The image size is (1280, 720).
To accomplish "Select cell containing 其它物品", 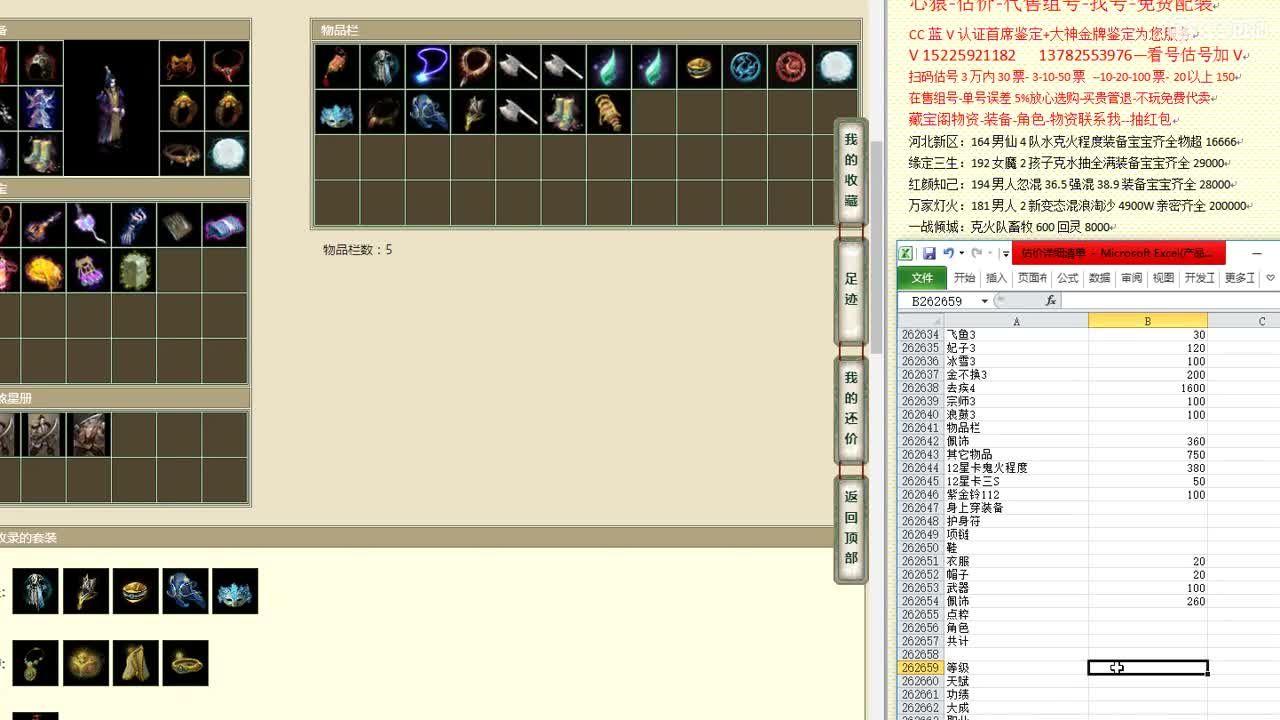I will (x=1016, y=455).
